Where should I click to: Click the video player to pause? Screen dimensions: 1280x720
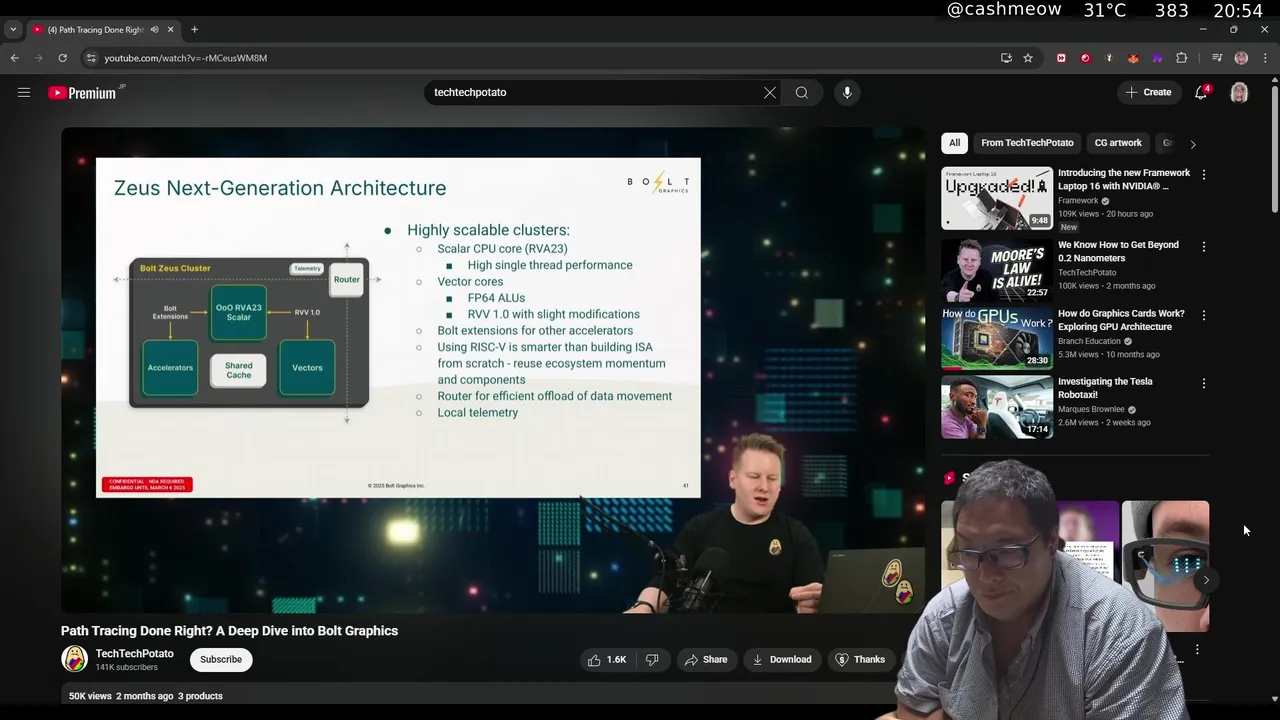492,369
